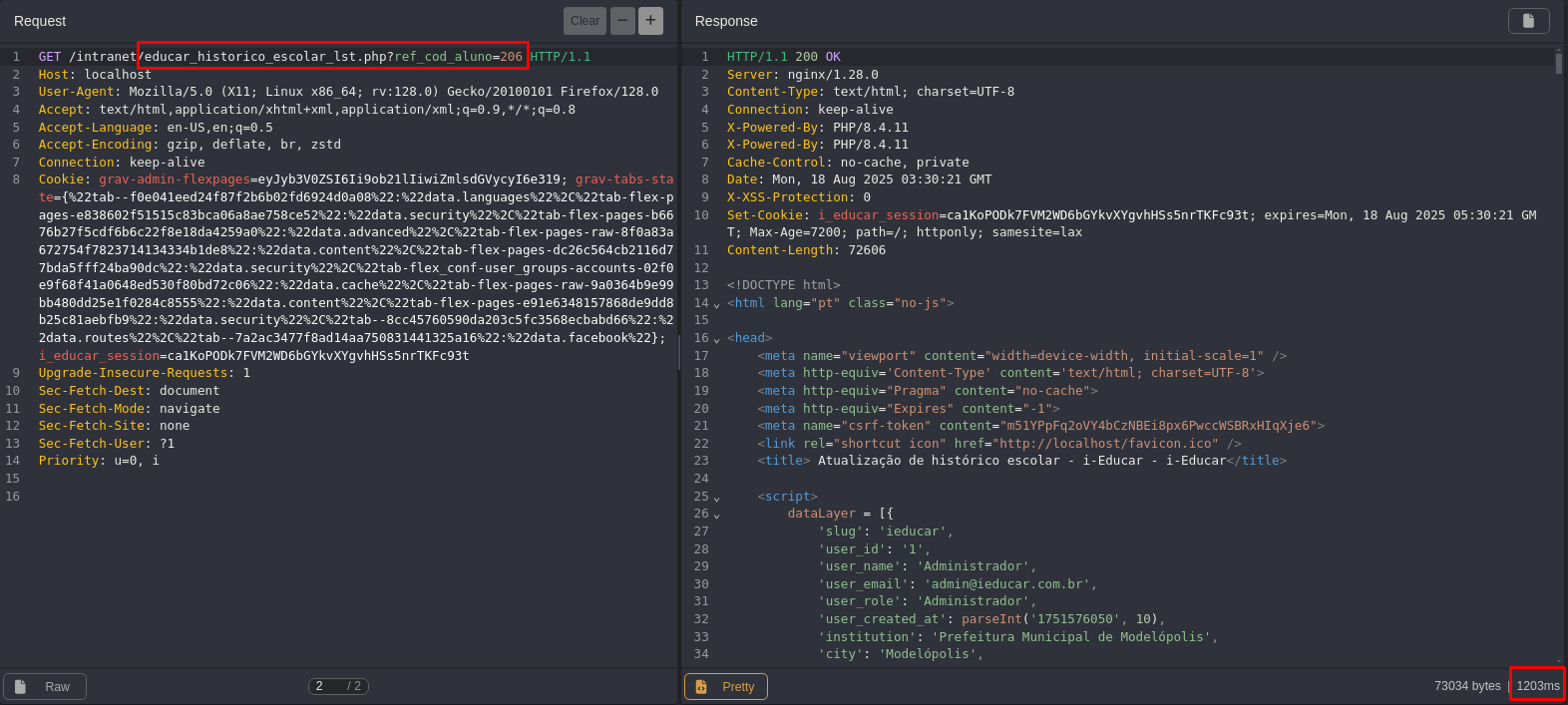Click the Pragma no-cache meta tag line
Screen dimensions: 1568x705
click(x=928, y=391)
